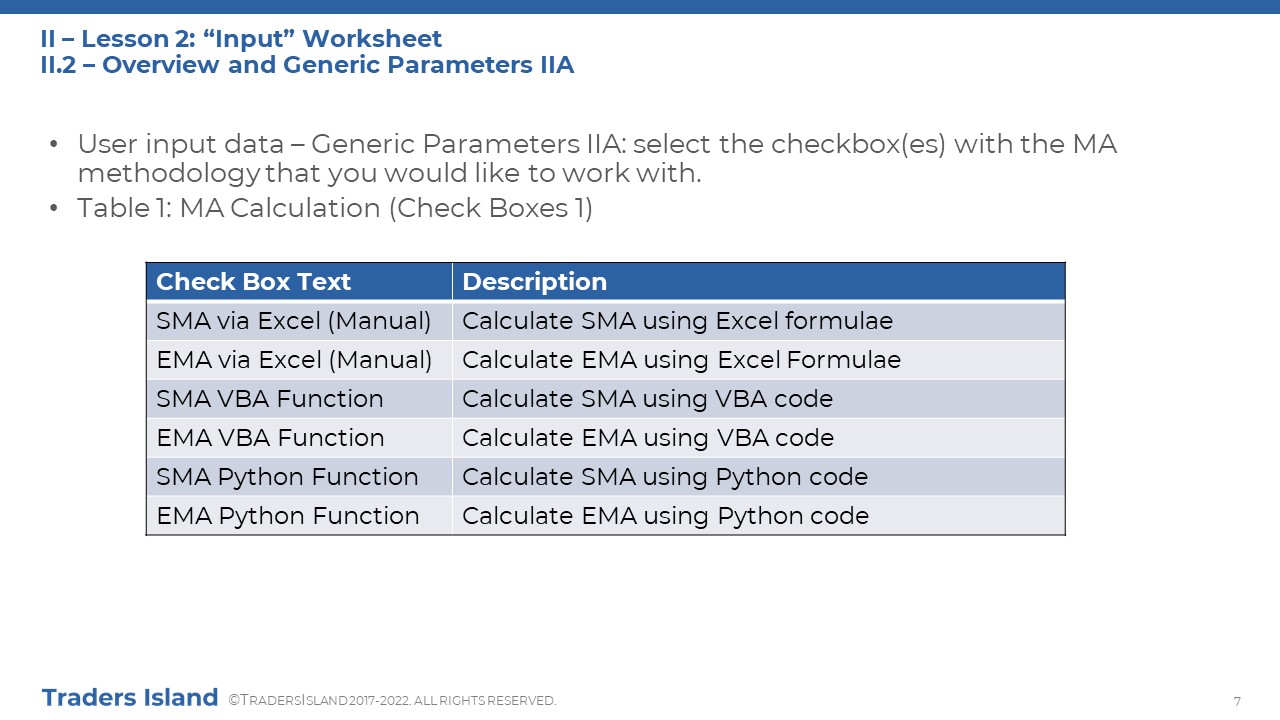The width and height of the screenshot is (1280, 720).
Task: Click the "Description" column header
Action: [758, 282]
